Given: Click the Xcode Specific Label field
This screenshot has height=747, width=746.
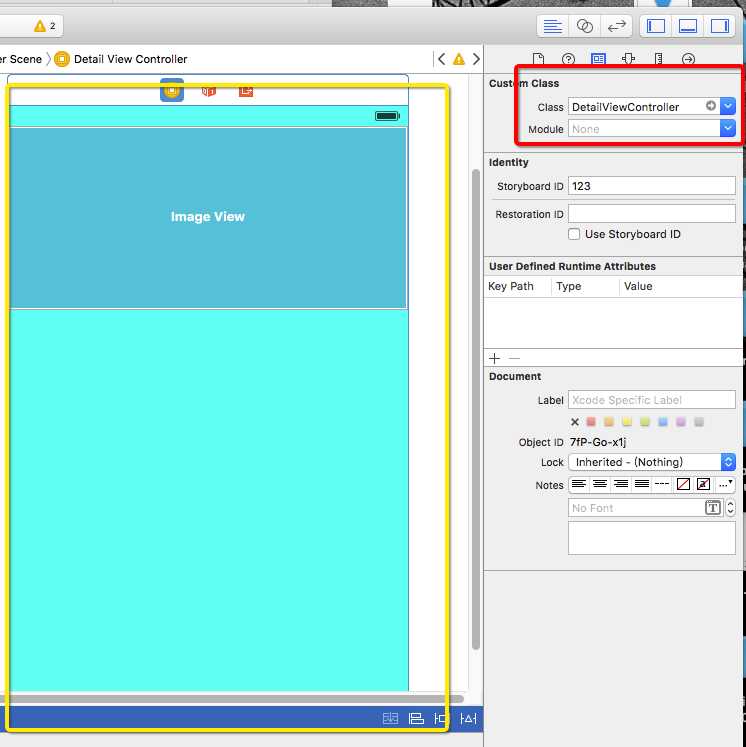Looking at the screenshot, I should coord(652,400).
